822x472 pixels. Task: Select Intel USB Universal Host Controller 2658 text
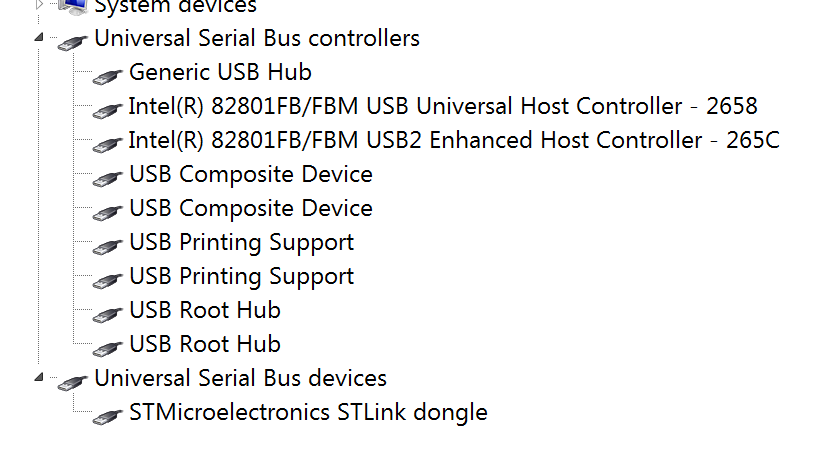[x=443, y=106]
